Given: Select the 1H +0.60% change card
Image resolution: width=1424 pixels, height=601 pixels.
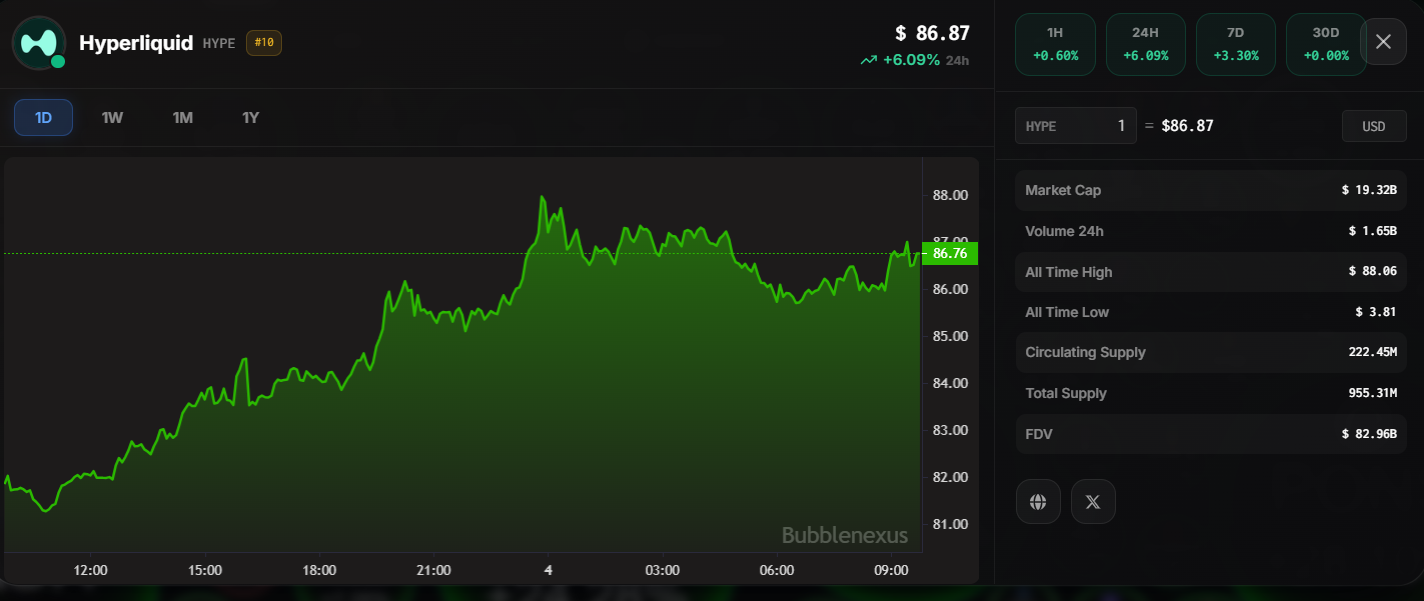Looking at the screenshot, I should pyautogui.click(x=1055, y=44).
